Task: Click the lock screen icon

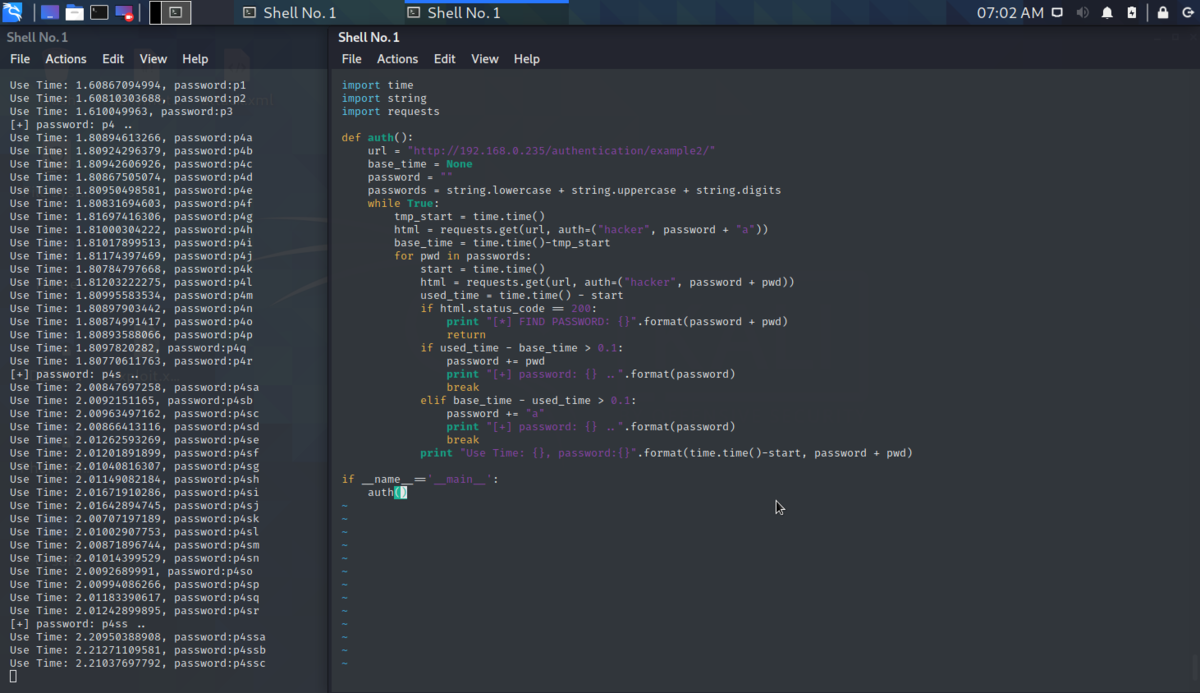Action: coord(1163,13)
